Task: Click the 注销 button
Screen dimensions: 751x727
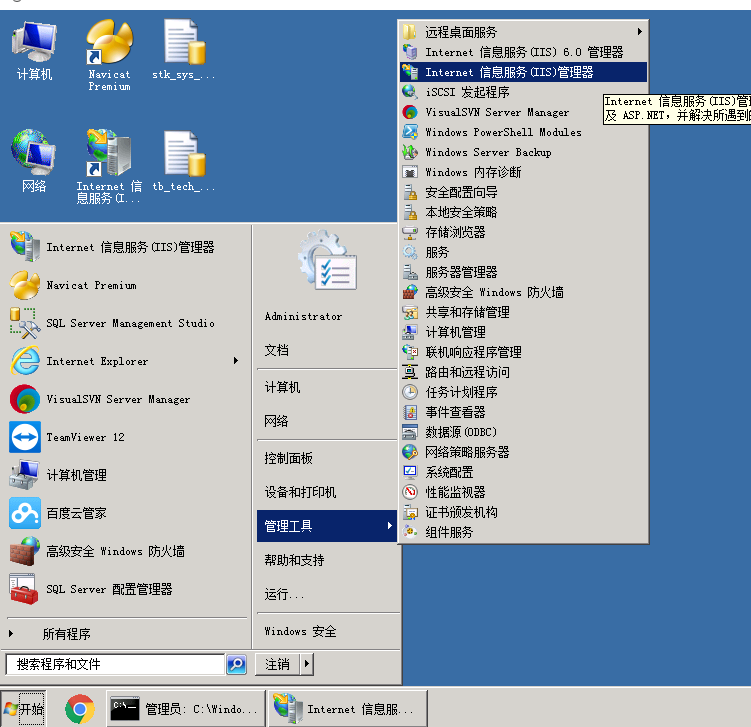Action: point(277,664)
